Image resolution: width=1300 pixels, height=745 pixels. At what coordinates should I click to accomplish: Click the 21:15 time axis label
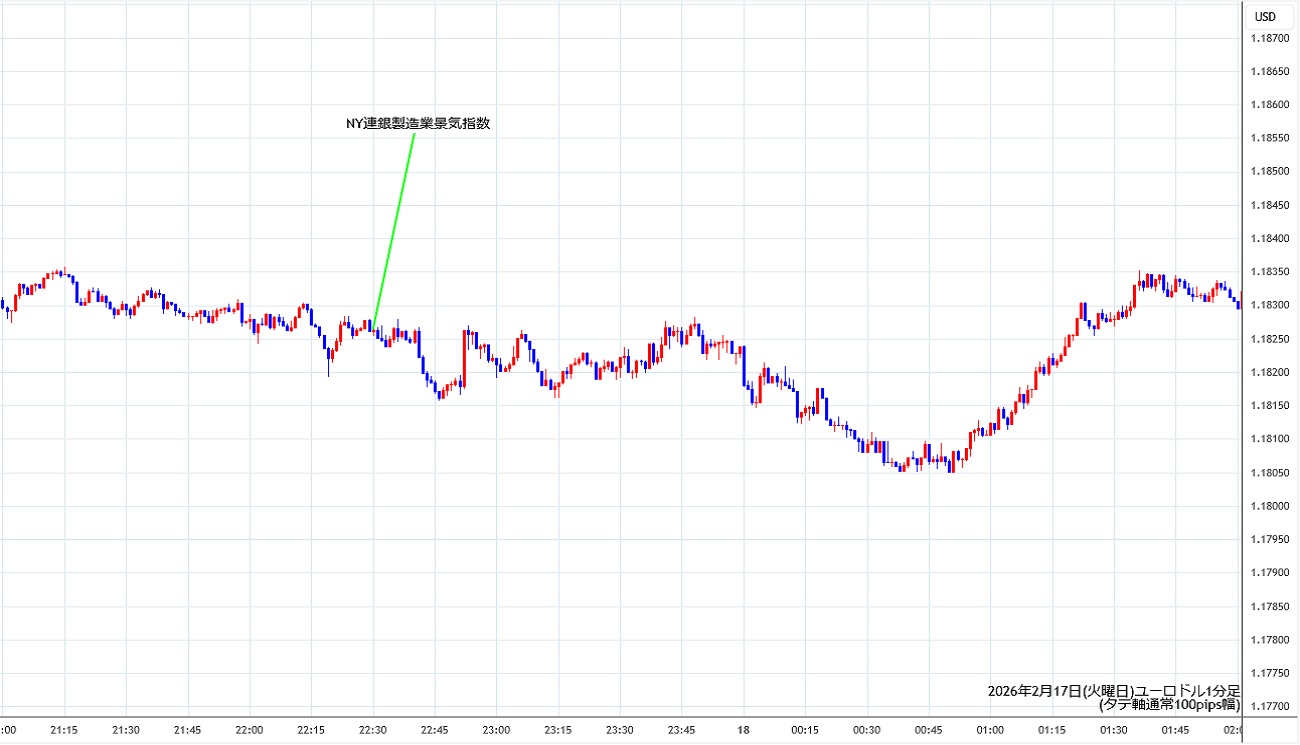tap(64, 729)
